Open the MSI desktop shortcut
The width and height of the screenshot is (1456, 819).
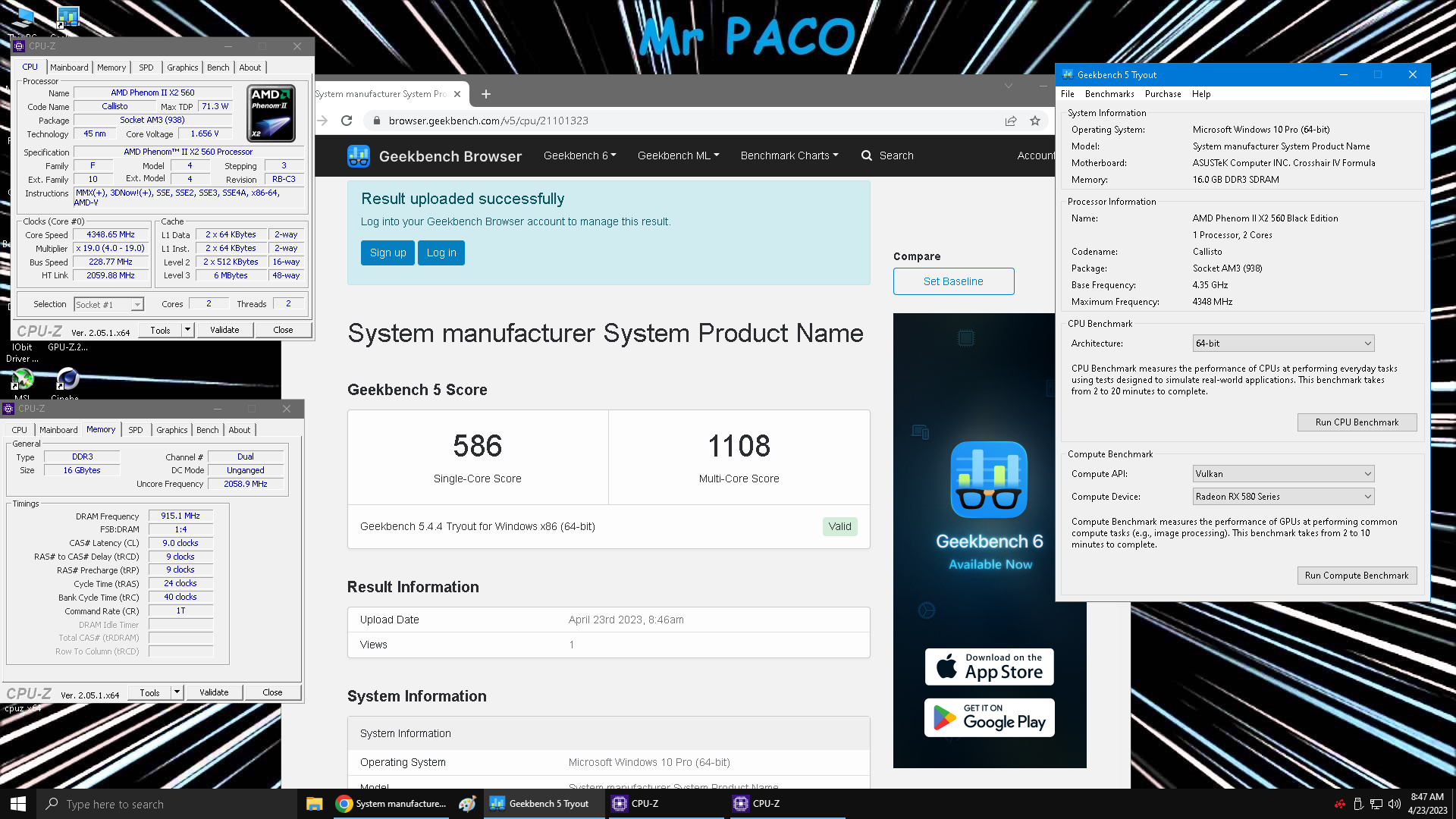coord(22,384)
